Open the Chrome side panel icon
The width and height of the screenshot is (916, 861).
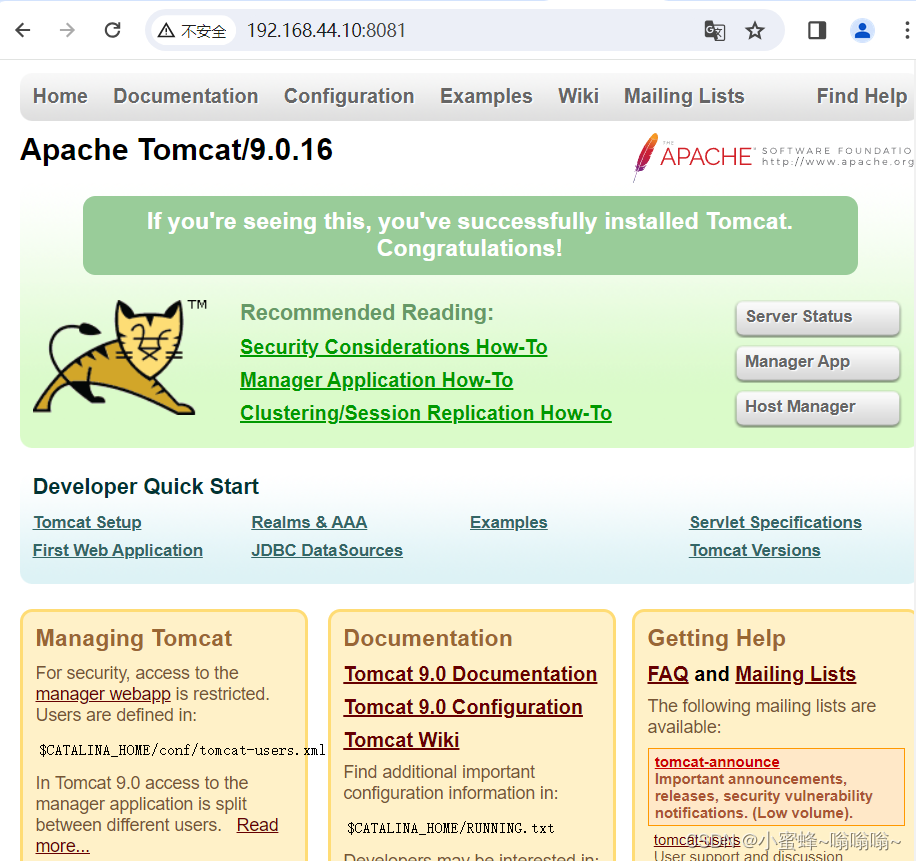tap(816, 30)
